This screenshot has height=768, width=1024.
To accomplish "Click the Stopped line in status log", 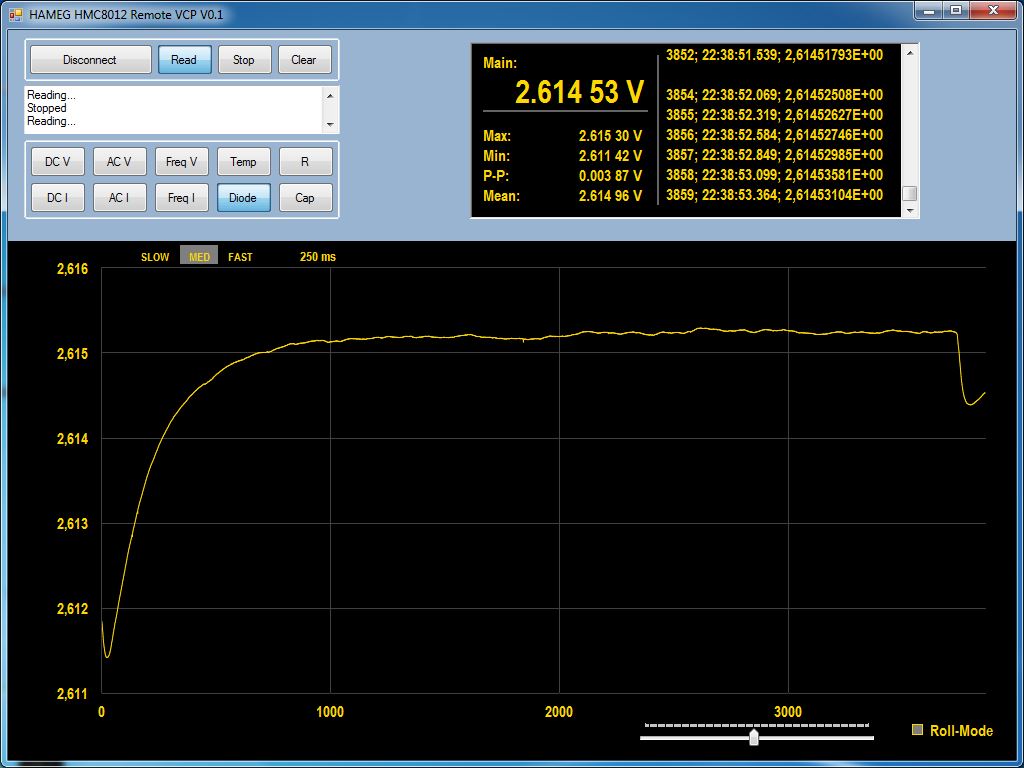I will [x=46, y=108].
